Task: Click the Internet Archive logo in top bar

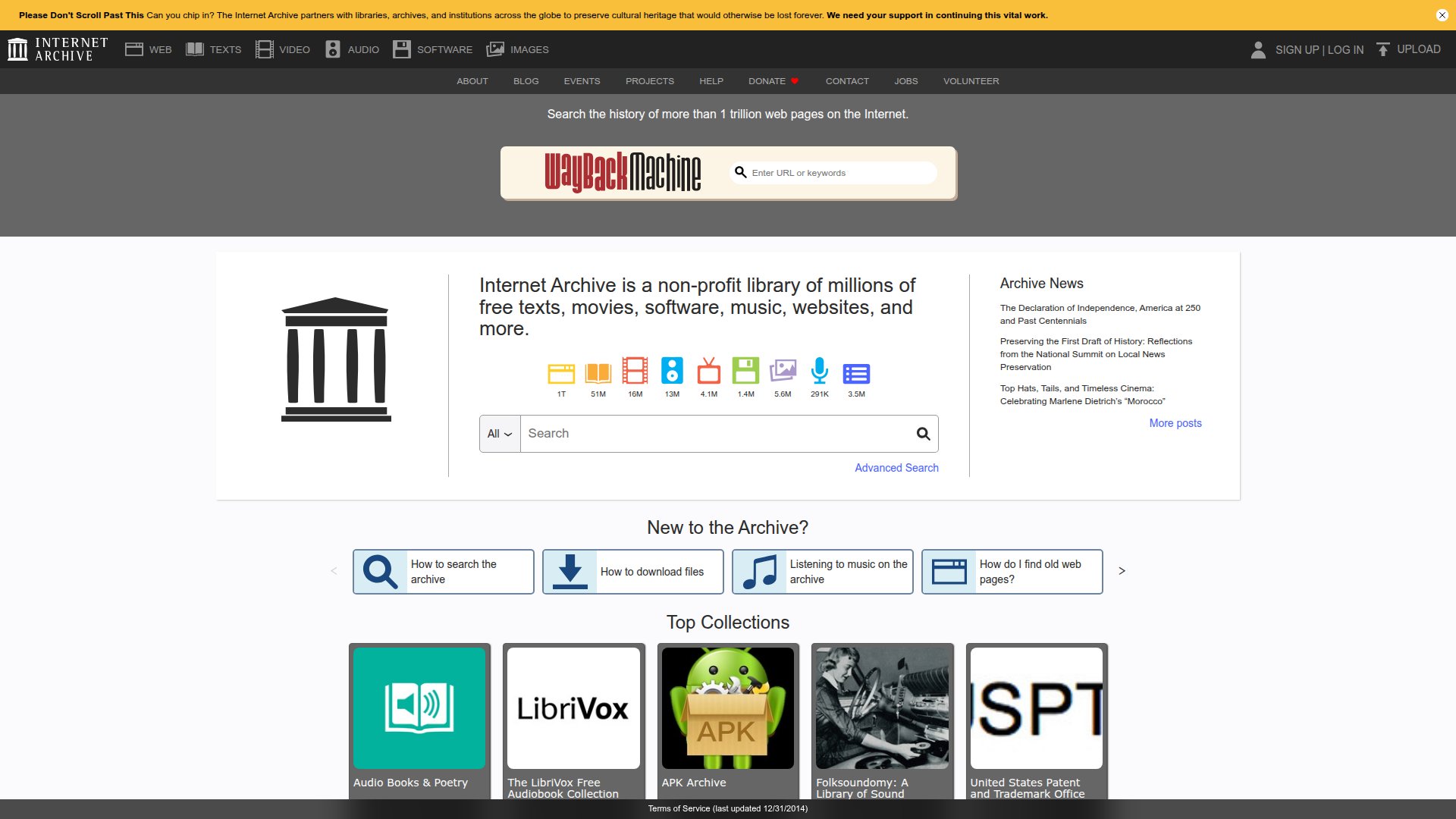Action: point(58,49)
